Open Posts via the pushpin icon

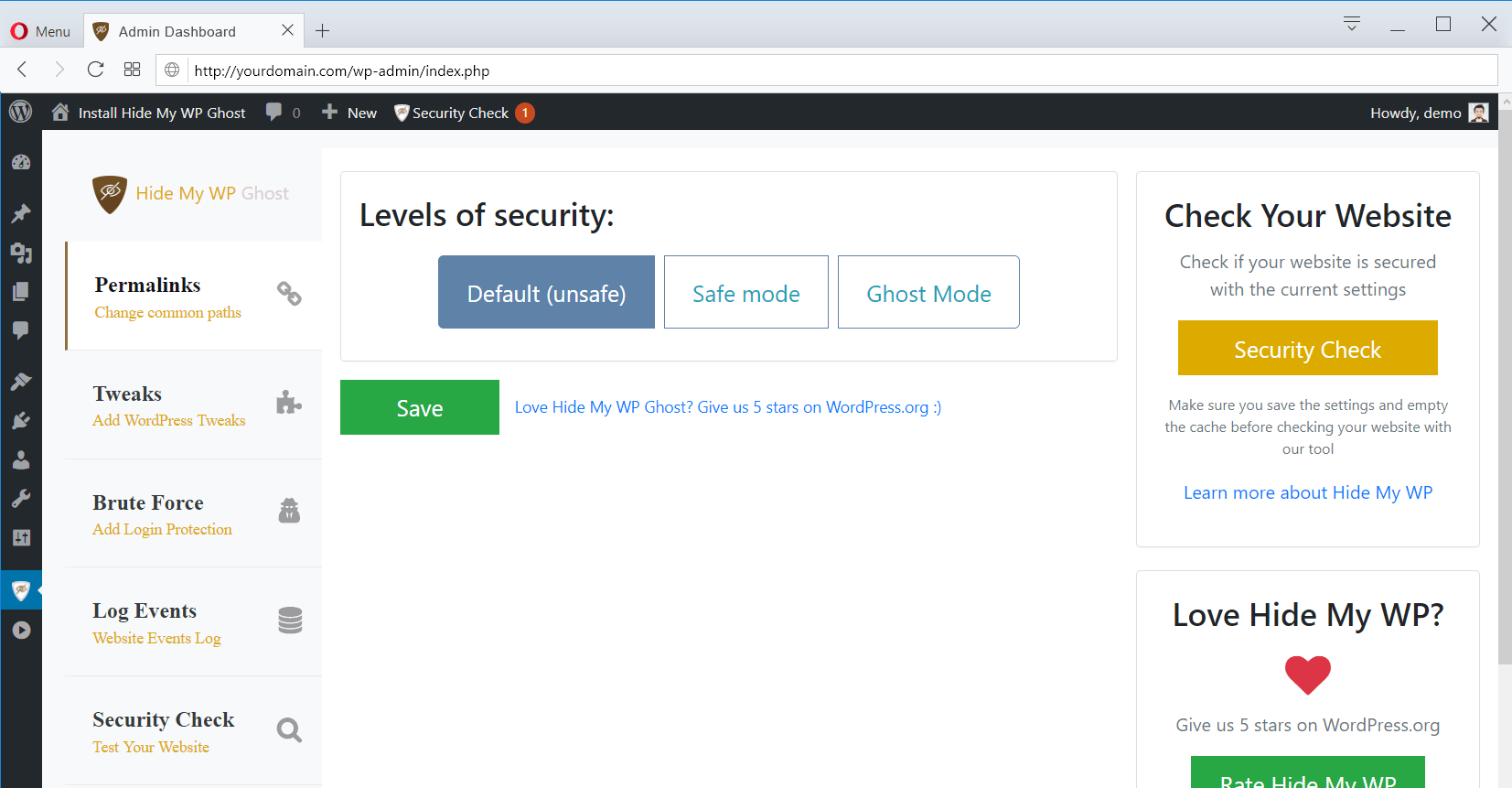[x=21, y=213]
